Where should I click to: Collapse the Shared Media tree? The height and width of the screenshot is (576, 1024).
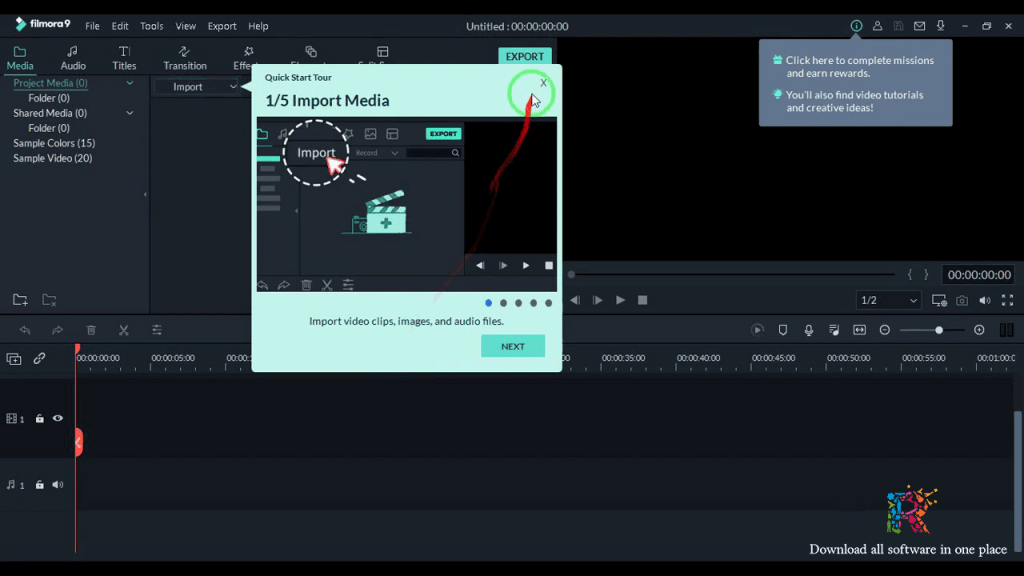(x=129, y=113)
